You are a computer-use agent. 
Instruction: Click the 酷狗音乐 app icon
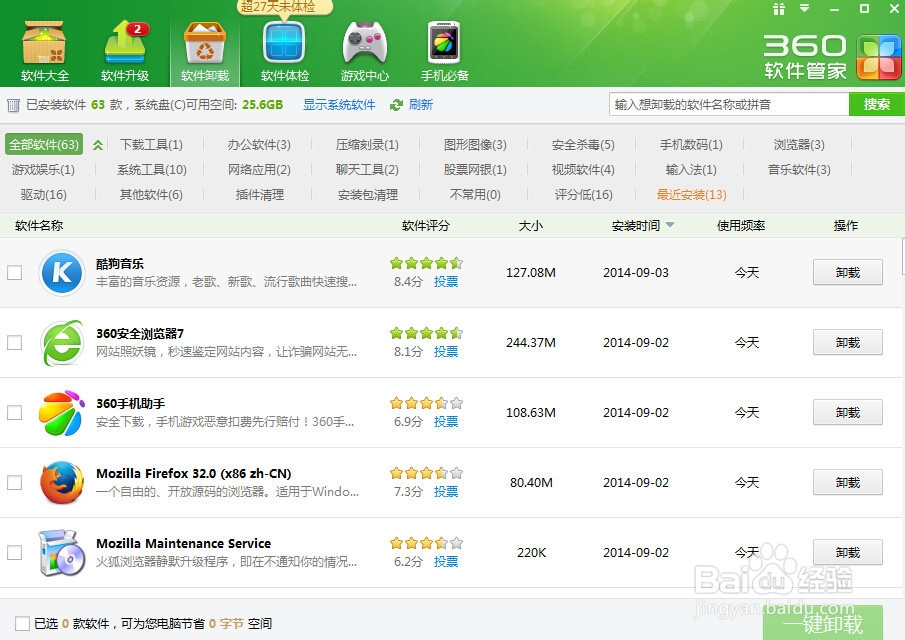tap(62, 272)
